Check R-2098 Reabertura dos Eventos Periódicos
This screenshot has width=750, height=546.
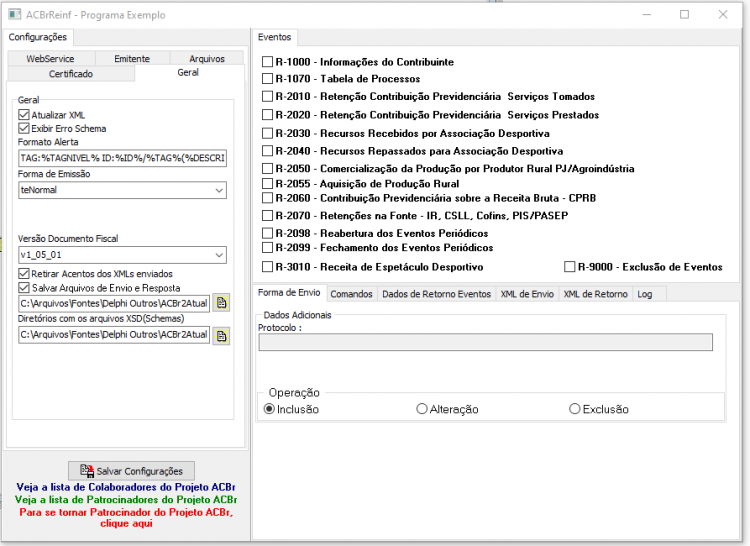pyautogui.click(x=267, y=233)
